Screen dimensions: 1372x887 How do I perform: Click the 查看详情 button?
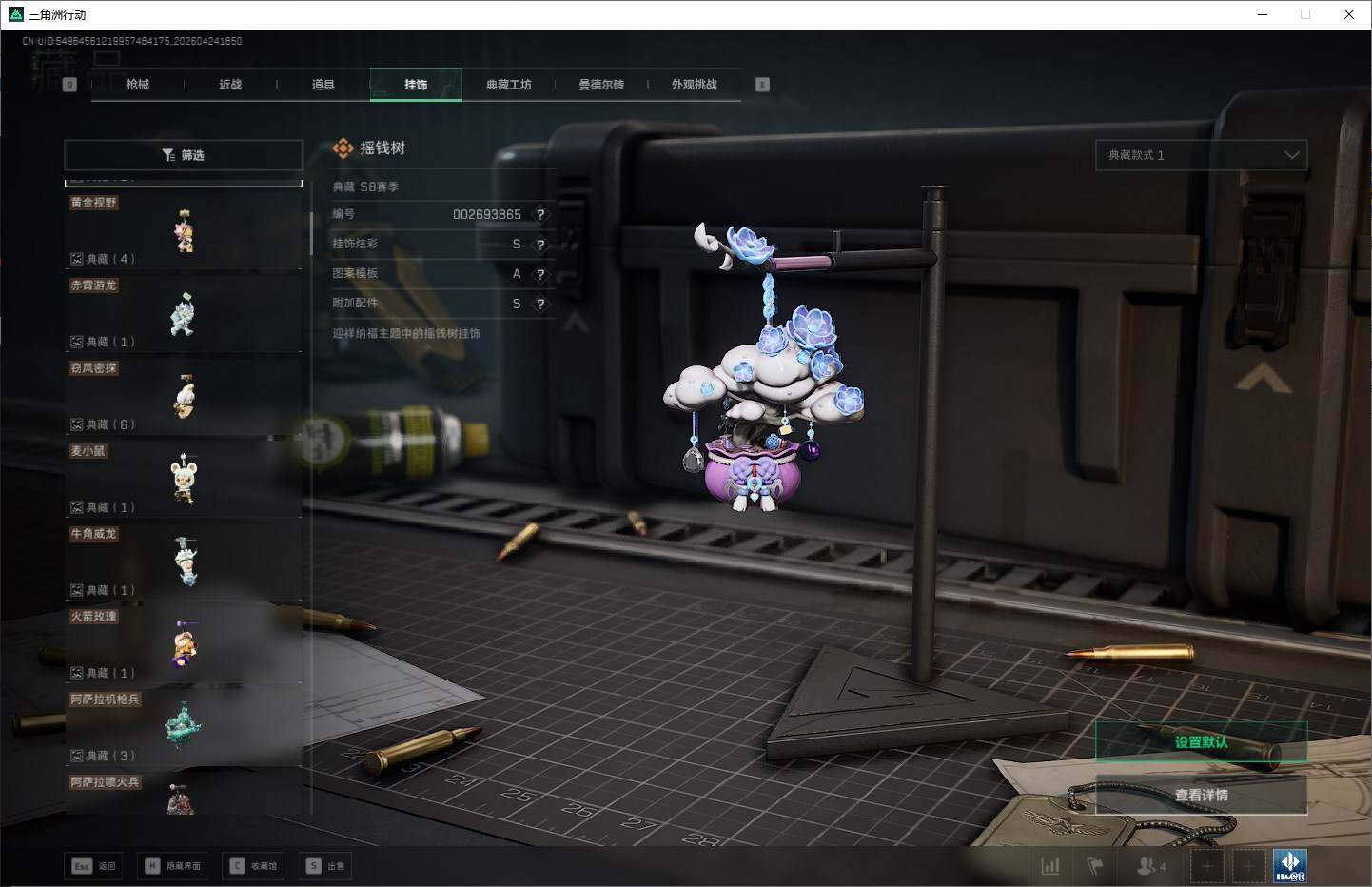point(1201,795)
